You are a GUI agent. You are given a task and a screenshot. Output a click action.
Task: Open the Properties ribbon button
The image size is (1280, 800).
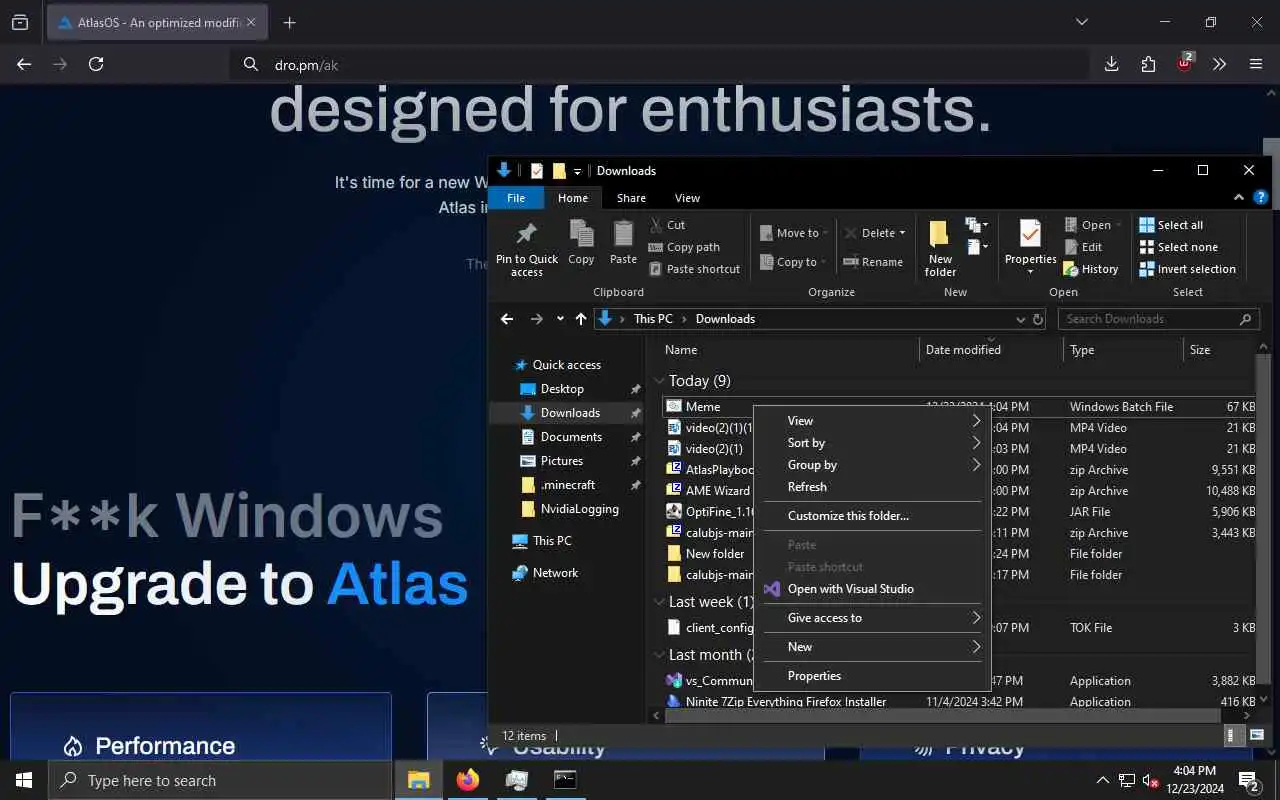pos(1030,248)
